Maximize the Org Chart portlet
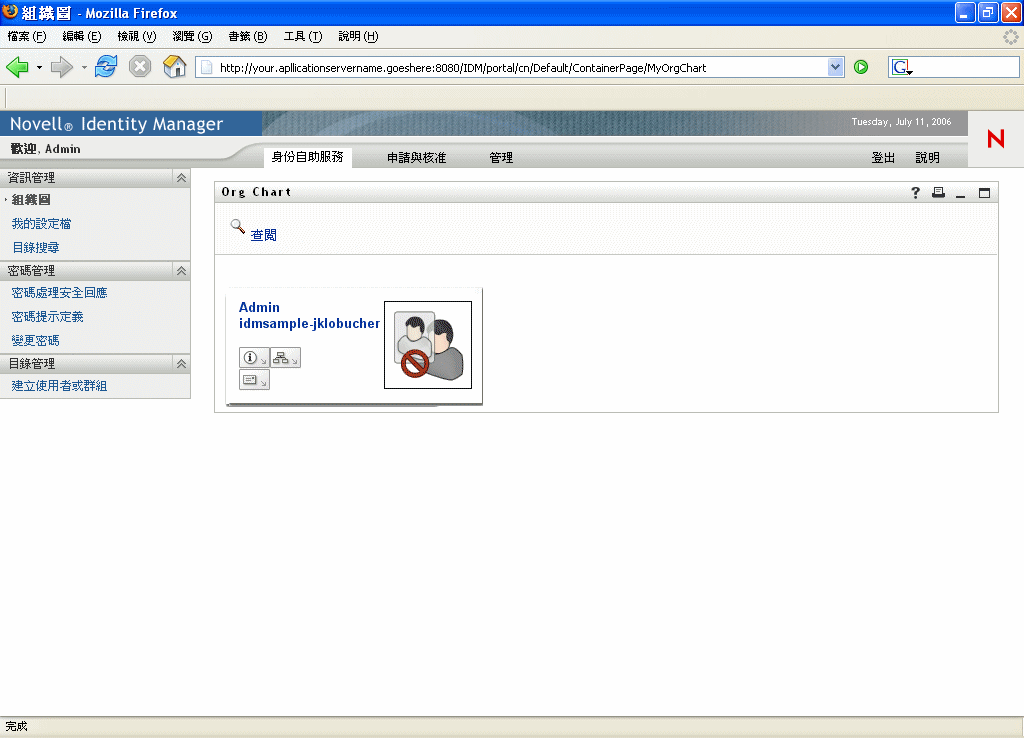This screenshot has height=738, width=1024. (984, 193)
